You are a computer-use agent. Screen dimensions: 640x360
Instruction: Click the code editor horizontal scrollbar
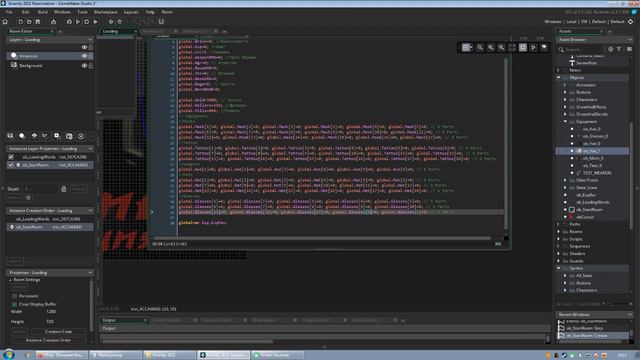[322, 238]
